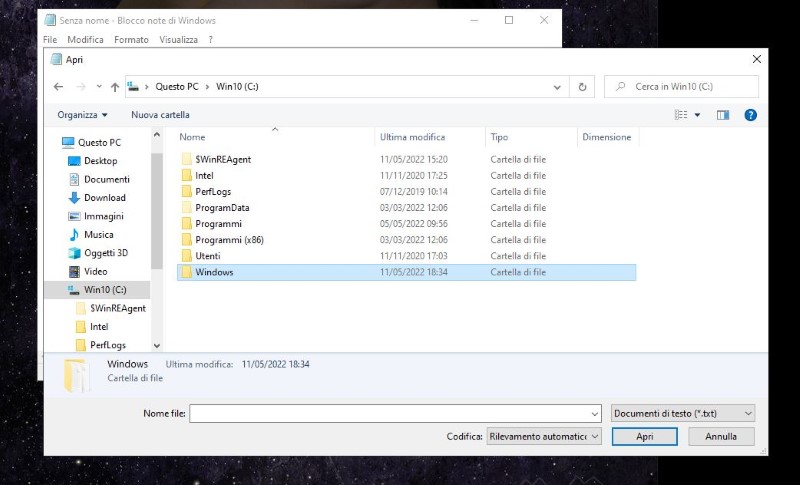Click the Apri button

[644, 437]
